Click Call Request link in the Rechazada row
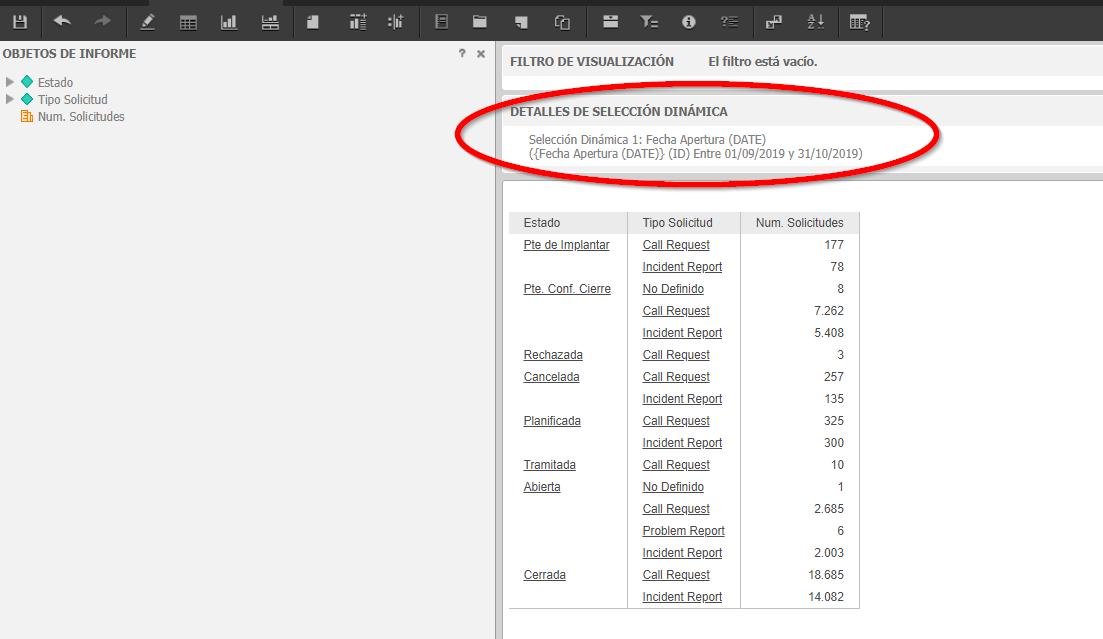 click(x=676, y=355)
